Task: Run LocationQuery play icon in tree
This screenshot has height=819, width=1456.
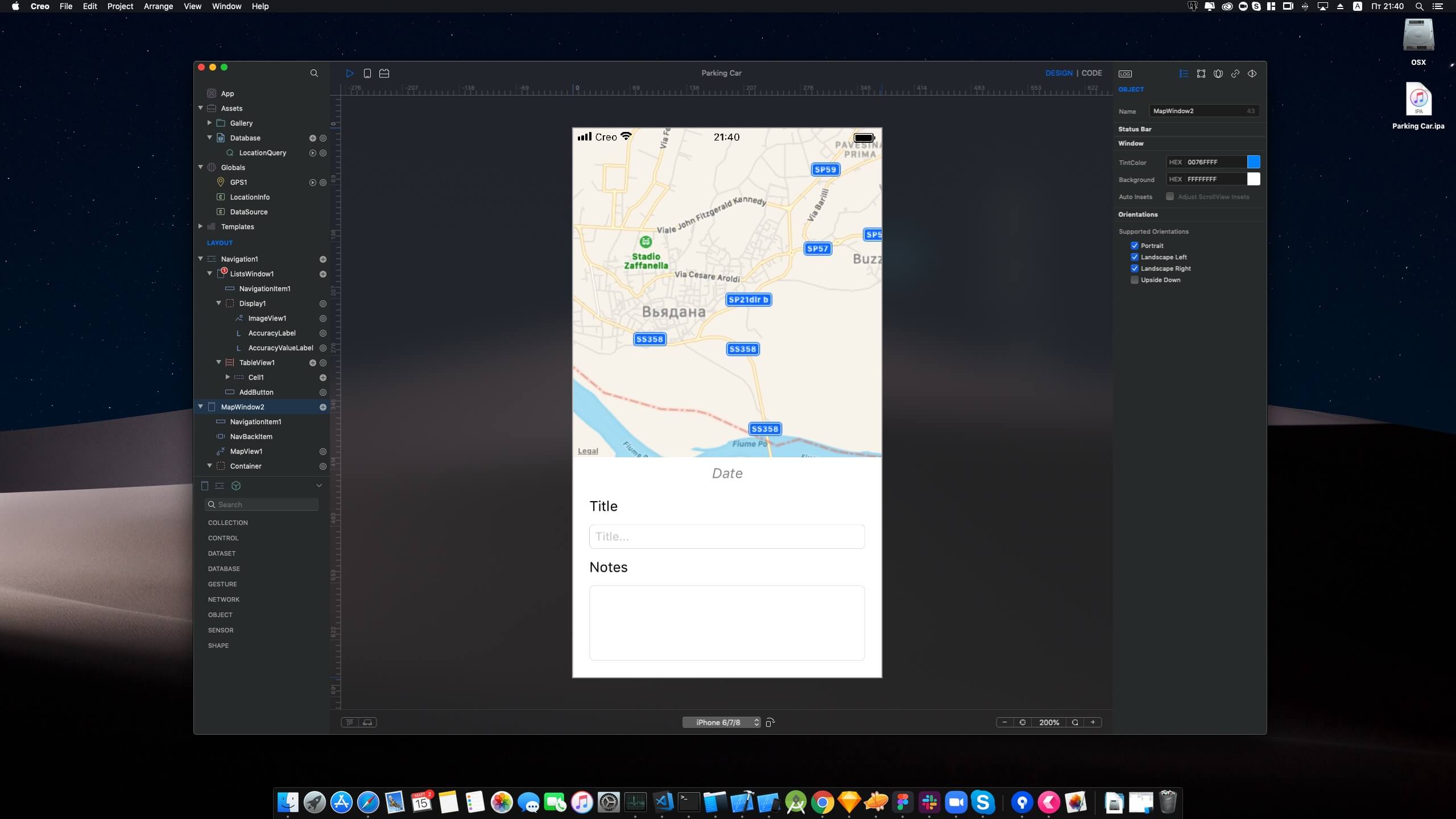Action: (x=312, y=153)
